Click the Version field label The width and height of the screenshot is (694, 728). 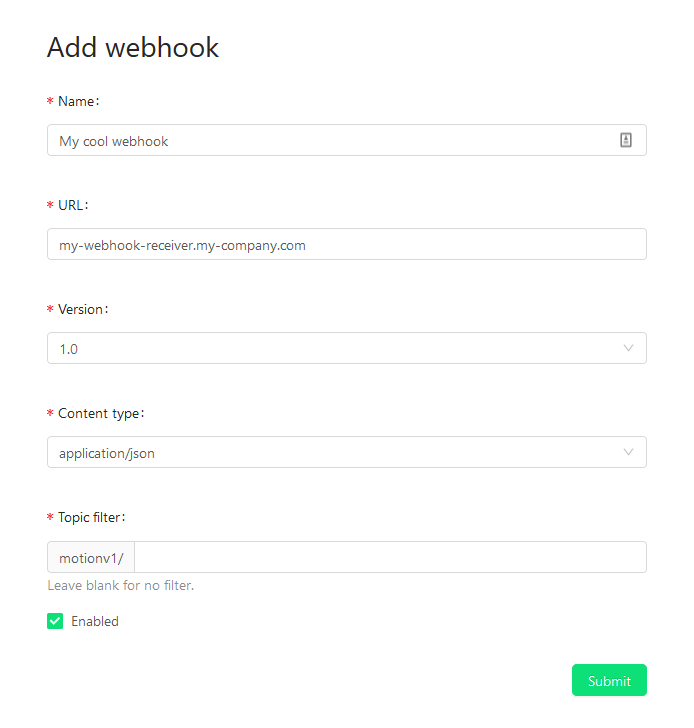83,309
